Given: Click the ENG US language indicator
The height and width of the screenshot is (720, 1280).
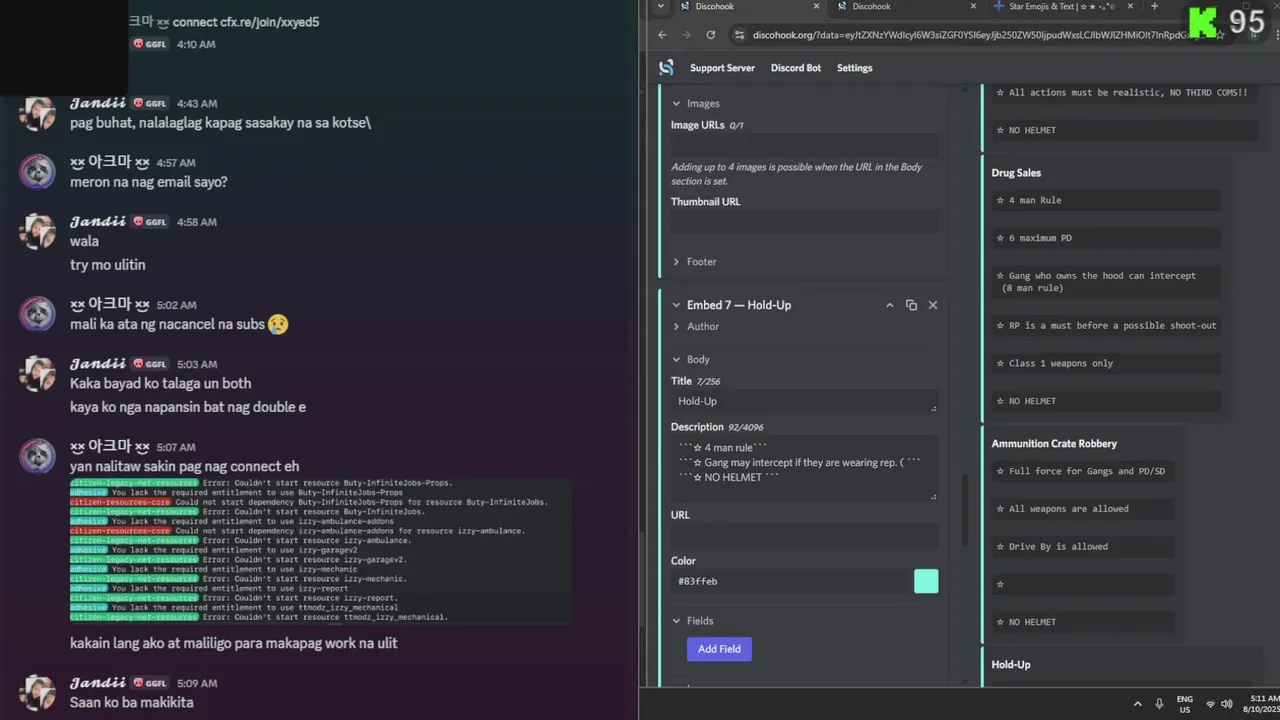Looking at the screenshot, I should pyautogui.click(x=1184, y=704).
